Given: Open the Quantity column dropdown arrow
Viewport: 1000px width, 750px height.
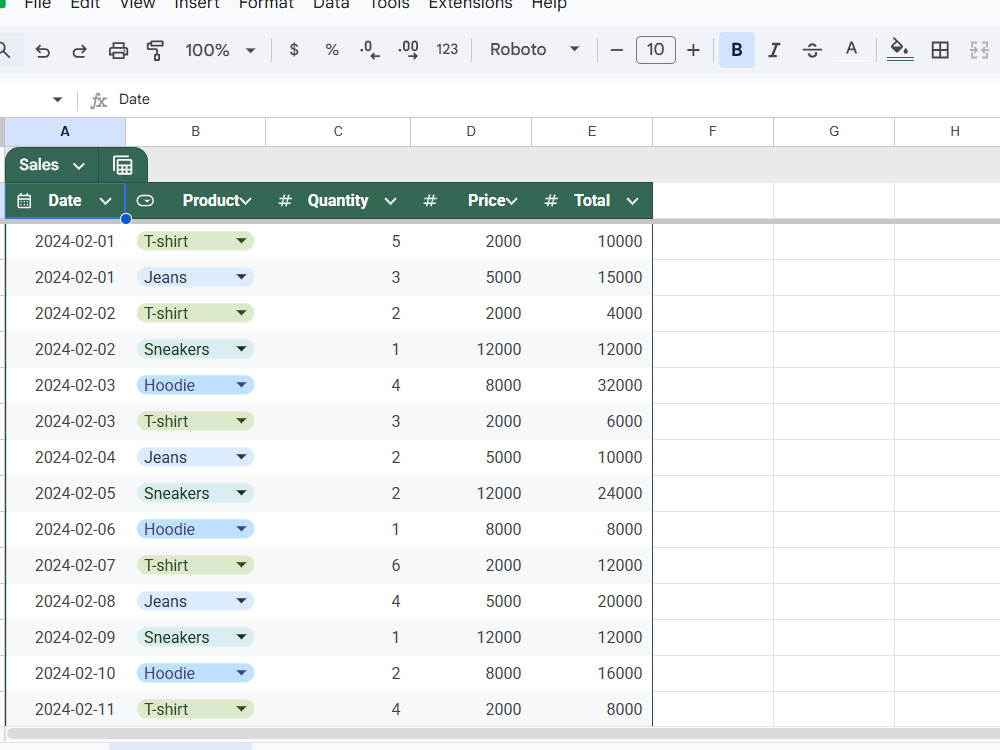Looking at the screenshot, I should [x=390, y=202].
